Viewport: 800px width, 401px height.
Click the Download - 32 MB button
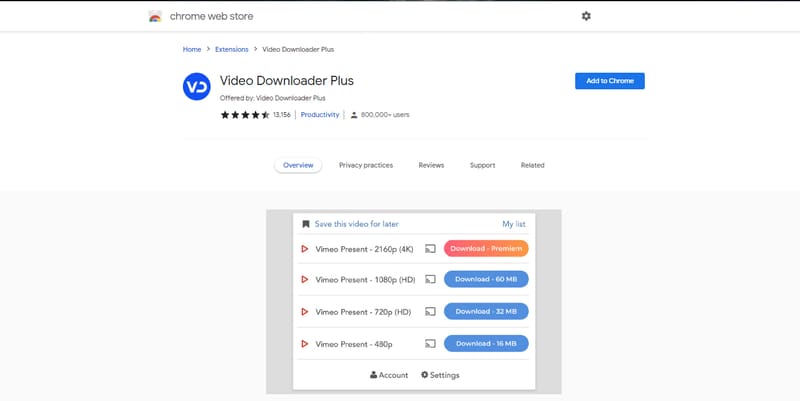click(486, 311)
